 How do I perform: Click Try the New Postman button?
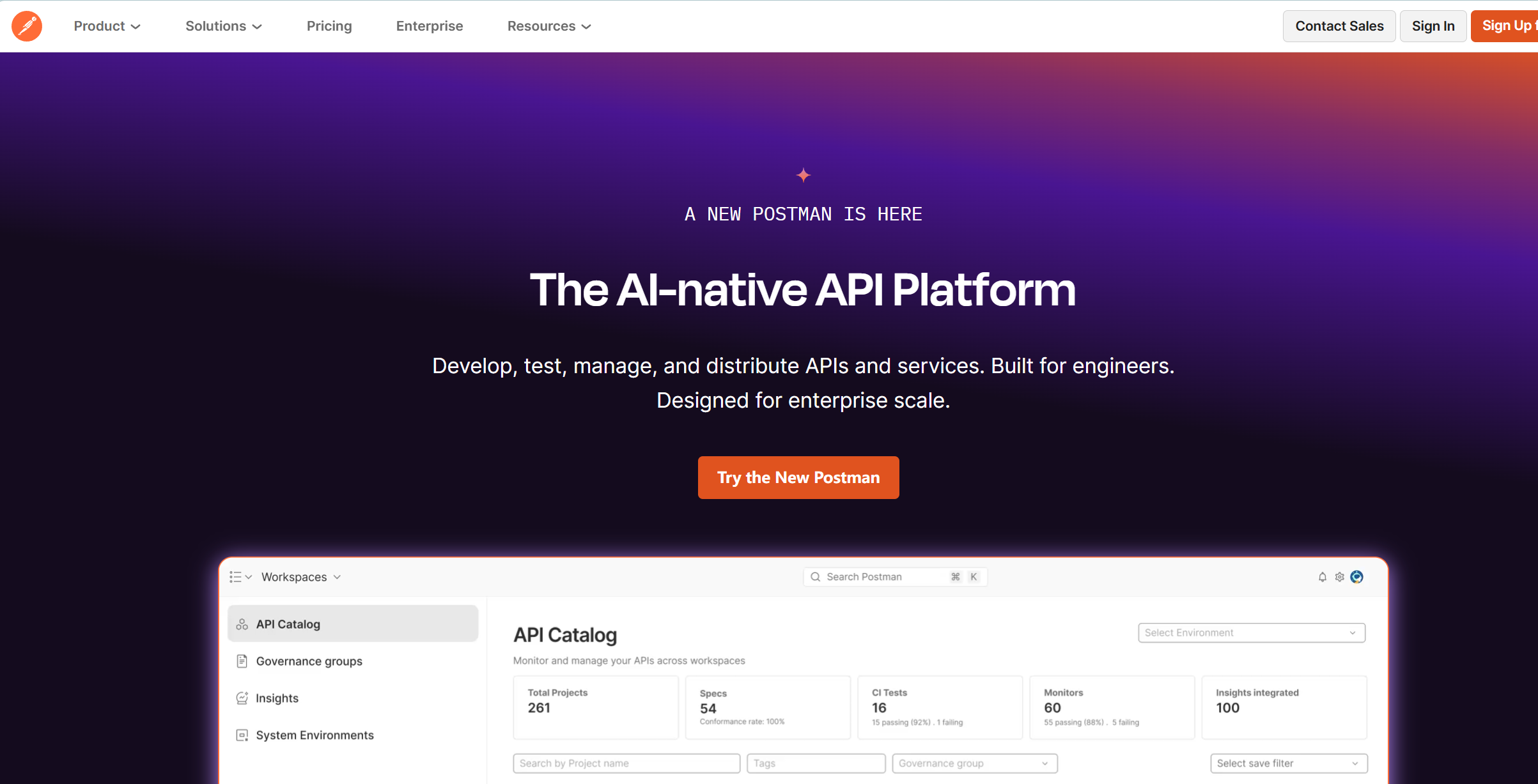(x=798, y=477)
